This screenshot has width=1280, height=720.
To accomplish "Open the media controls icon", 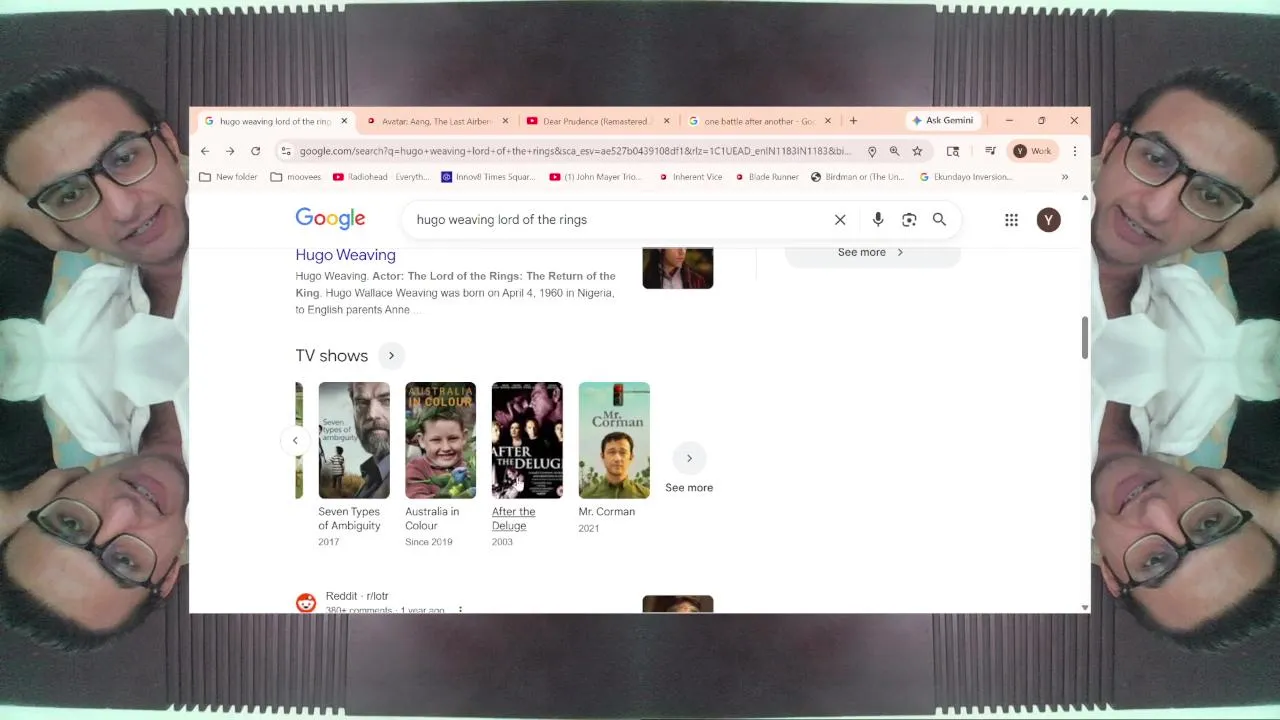I will tap(990, 151).
